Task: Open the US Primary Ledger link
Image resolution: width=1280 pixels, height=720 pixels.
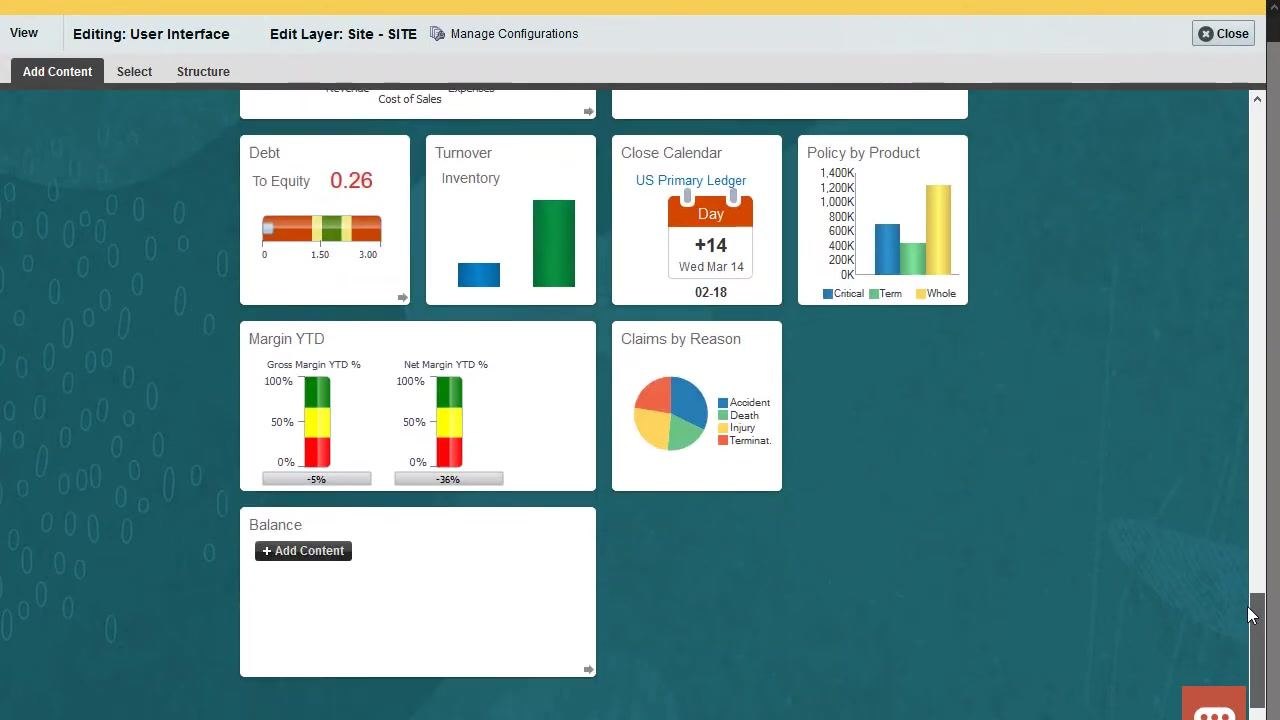Action: coord(691,181)
